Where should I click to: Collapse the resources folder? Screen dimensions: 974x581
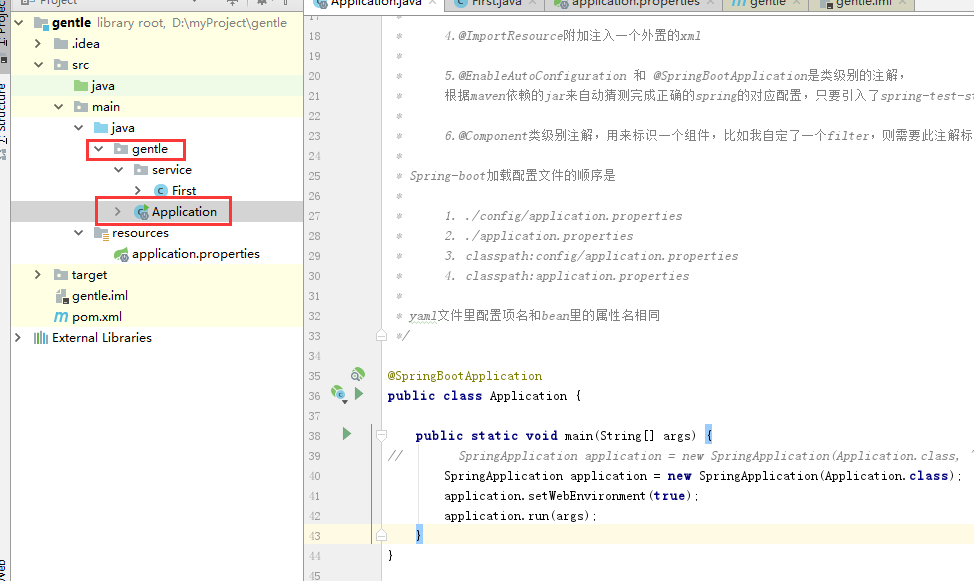pyautogui.click(x=78, y=233)
